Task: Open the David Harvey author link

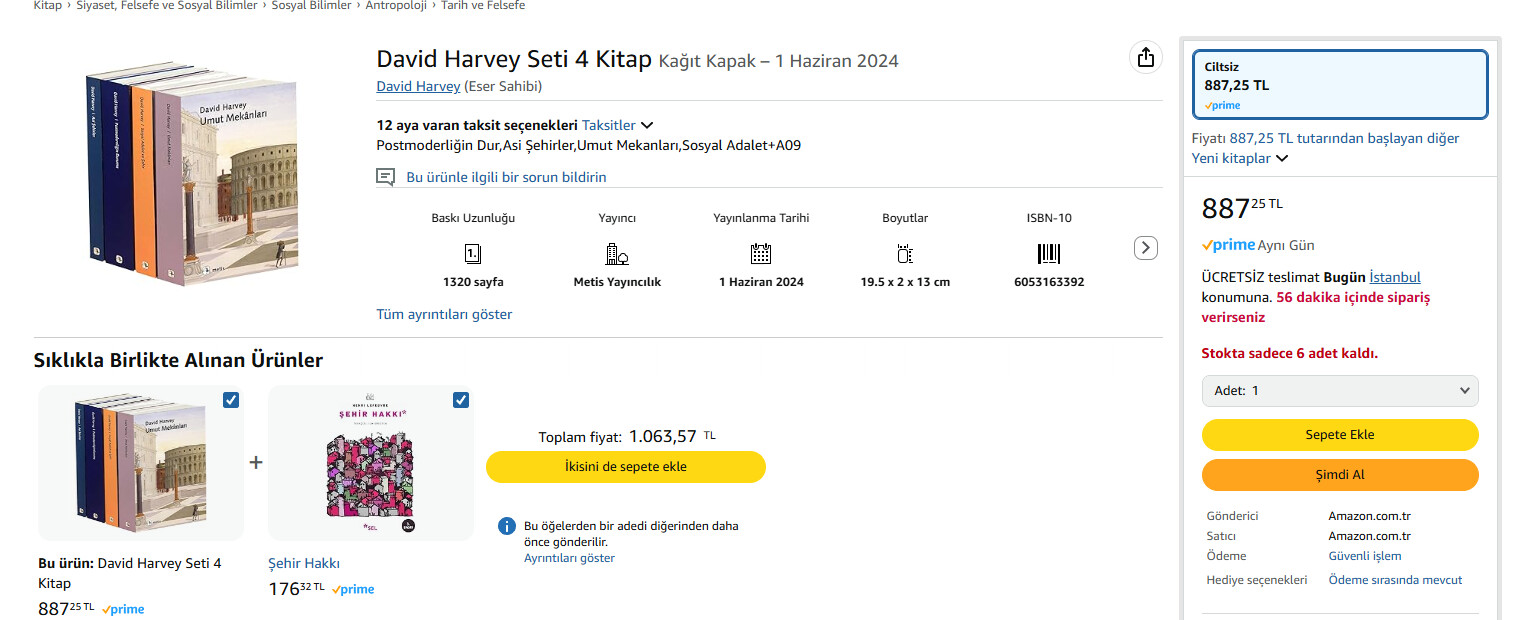Action: (x=418, y=86)
